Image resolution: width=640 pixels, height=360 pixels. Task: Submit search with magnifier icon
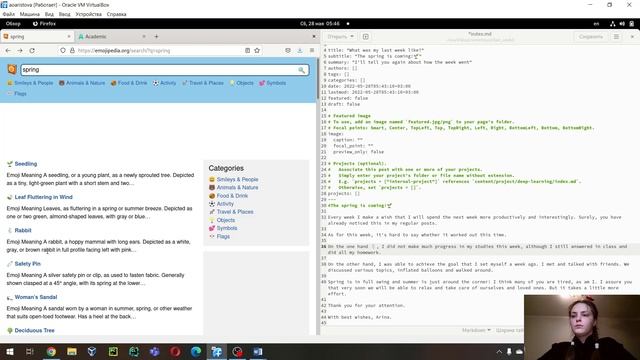[302, 70]
